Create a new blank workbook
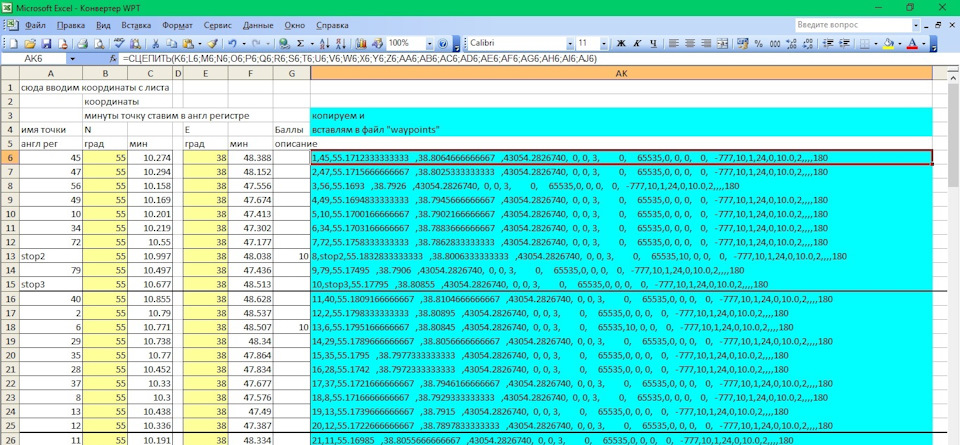960x445 pixels. tap(13, 44)
